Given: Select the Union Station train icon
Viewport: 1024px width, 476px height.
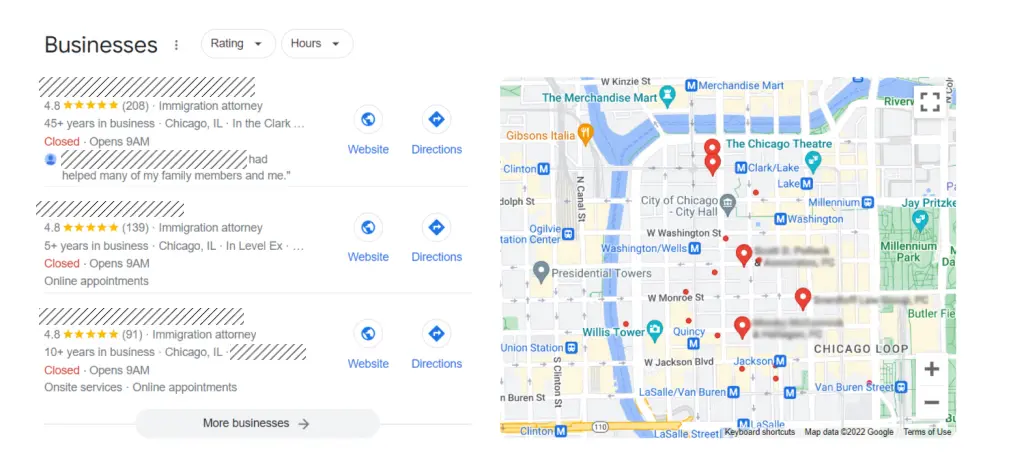Looking at the screenshot, I should tap(572, 347).
